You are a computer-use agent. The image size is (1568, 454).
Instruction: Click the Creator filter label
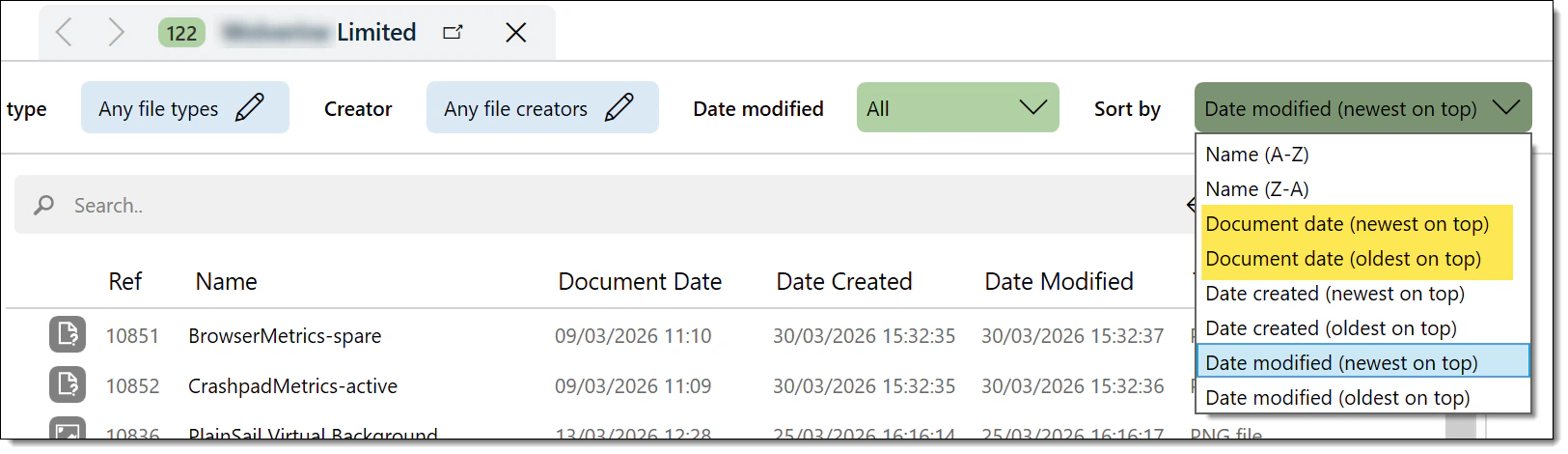coord(358,108)
